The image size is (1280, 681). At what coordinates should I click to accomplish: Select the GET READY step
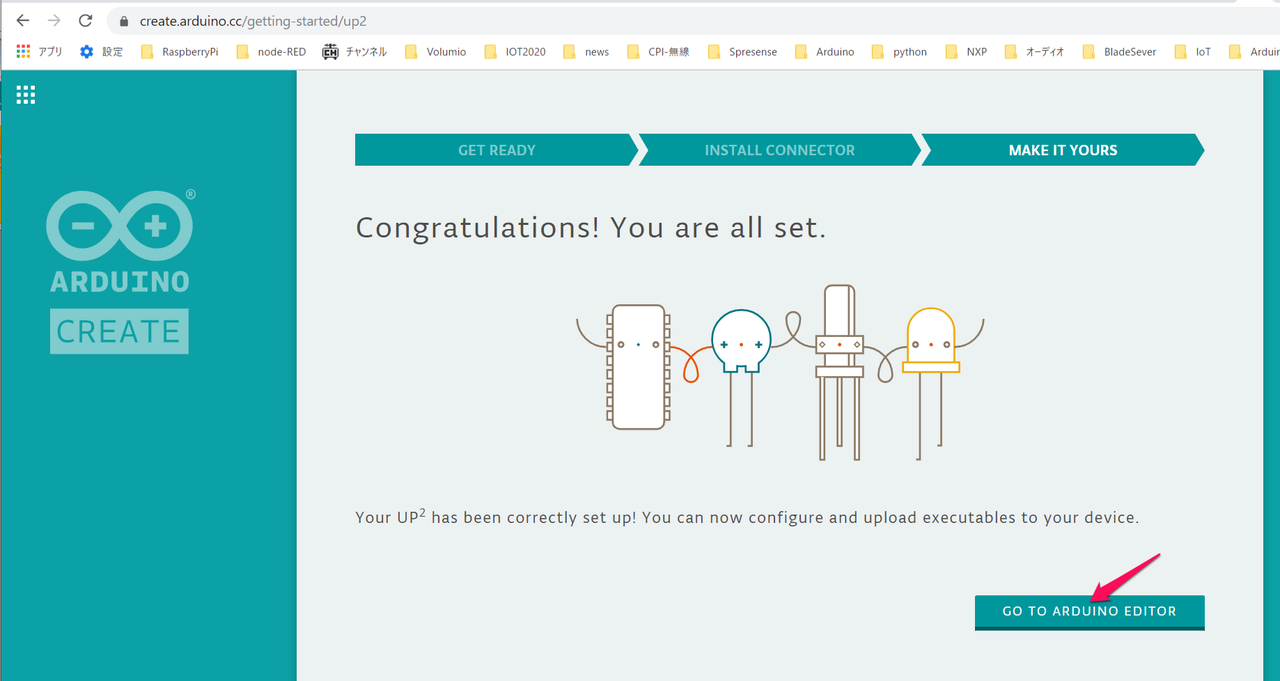coord(496,150)
